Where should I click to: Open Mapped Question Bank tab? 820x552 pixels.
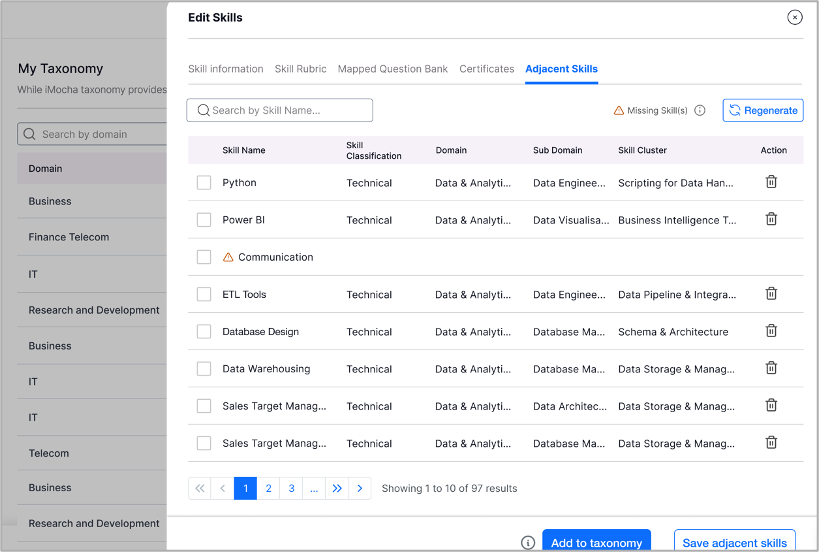(393, 69)
